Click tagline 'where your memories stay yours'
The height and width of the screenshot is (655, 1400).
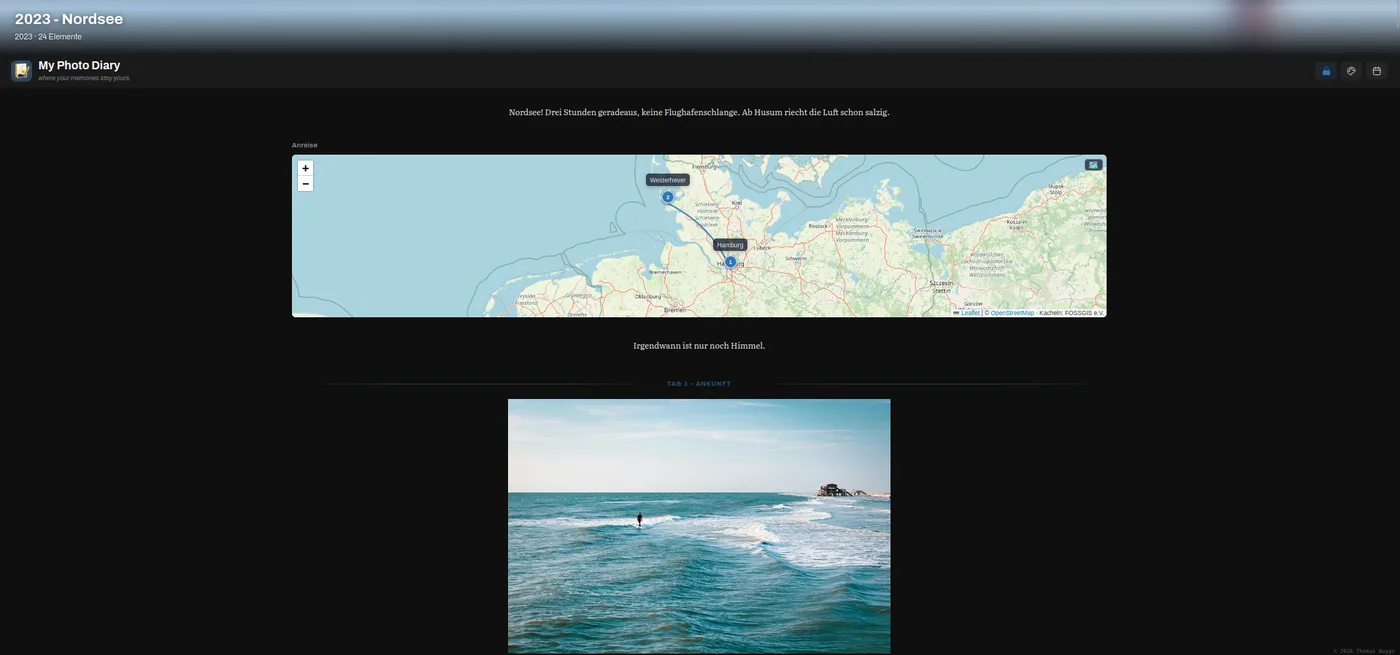coord(84,78)
